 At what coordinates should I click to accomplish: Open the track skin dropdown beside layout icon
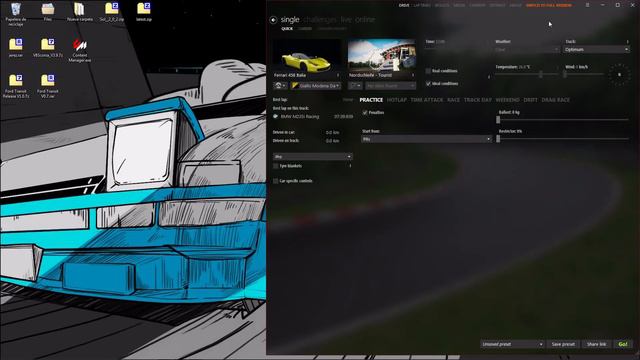click(390, 86)
